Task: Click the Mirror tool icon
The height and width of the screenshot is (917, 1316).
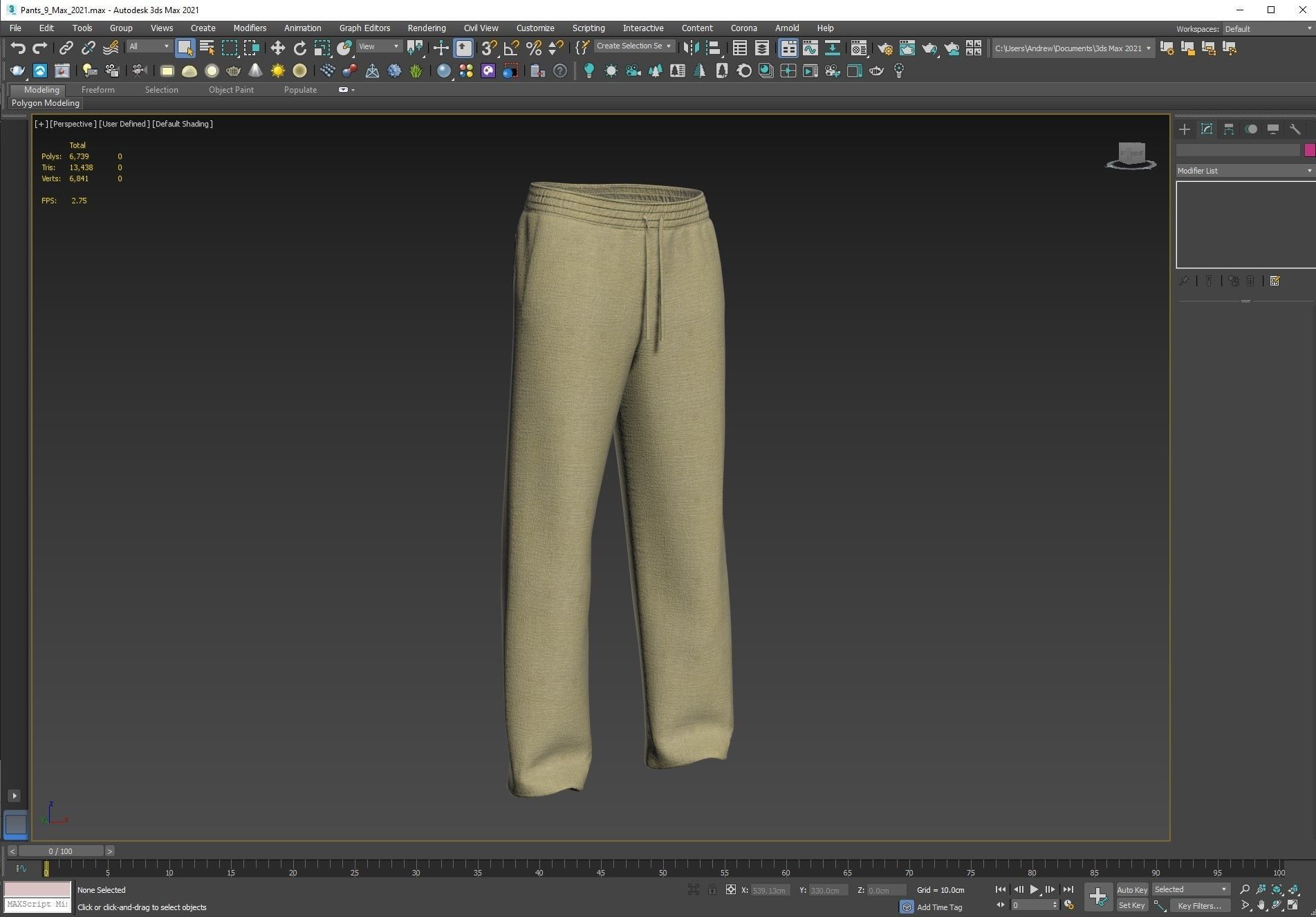Action: point(691,48)
